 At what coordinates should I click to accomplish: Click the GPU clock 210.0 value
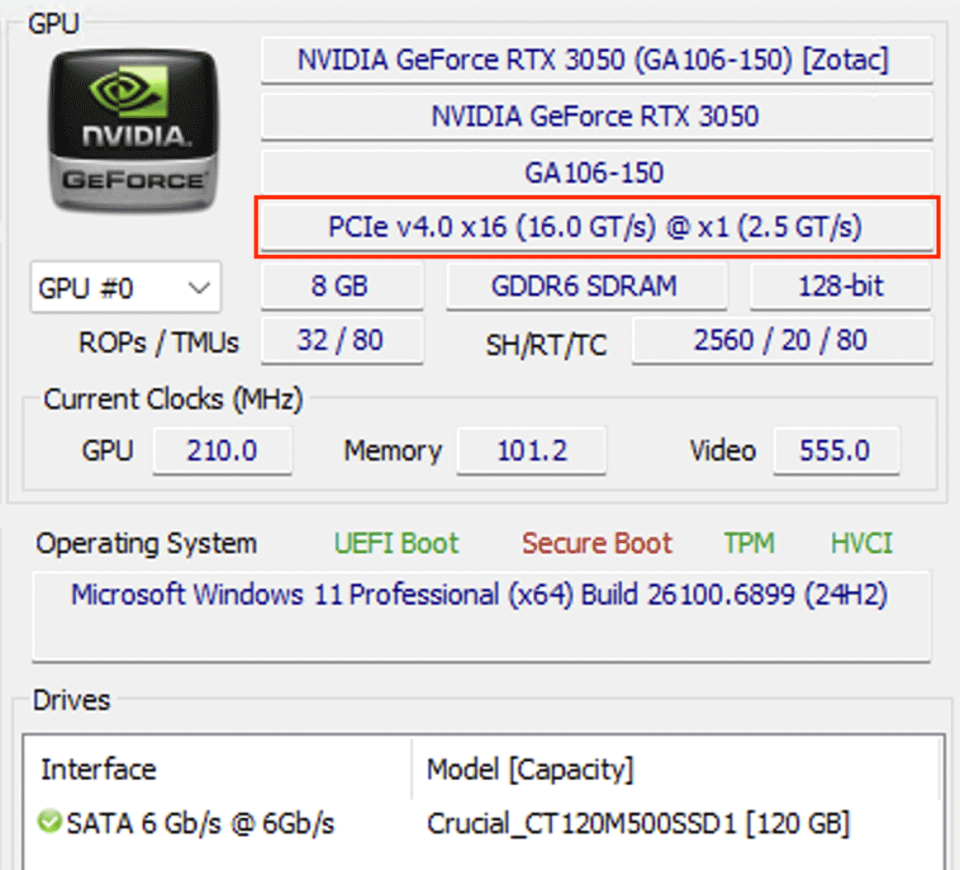coord(222,450)
